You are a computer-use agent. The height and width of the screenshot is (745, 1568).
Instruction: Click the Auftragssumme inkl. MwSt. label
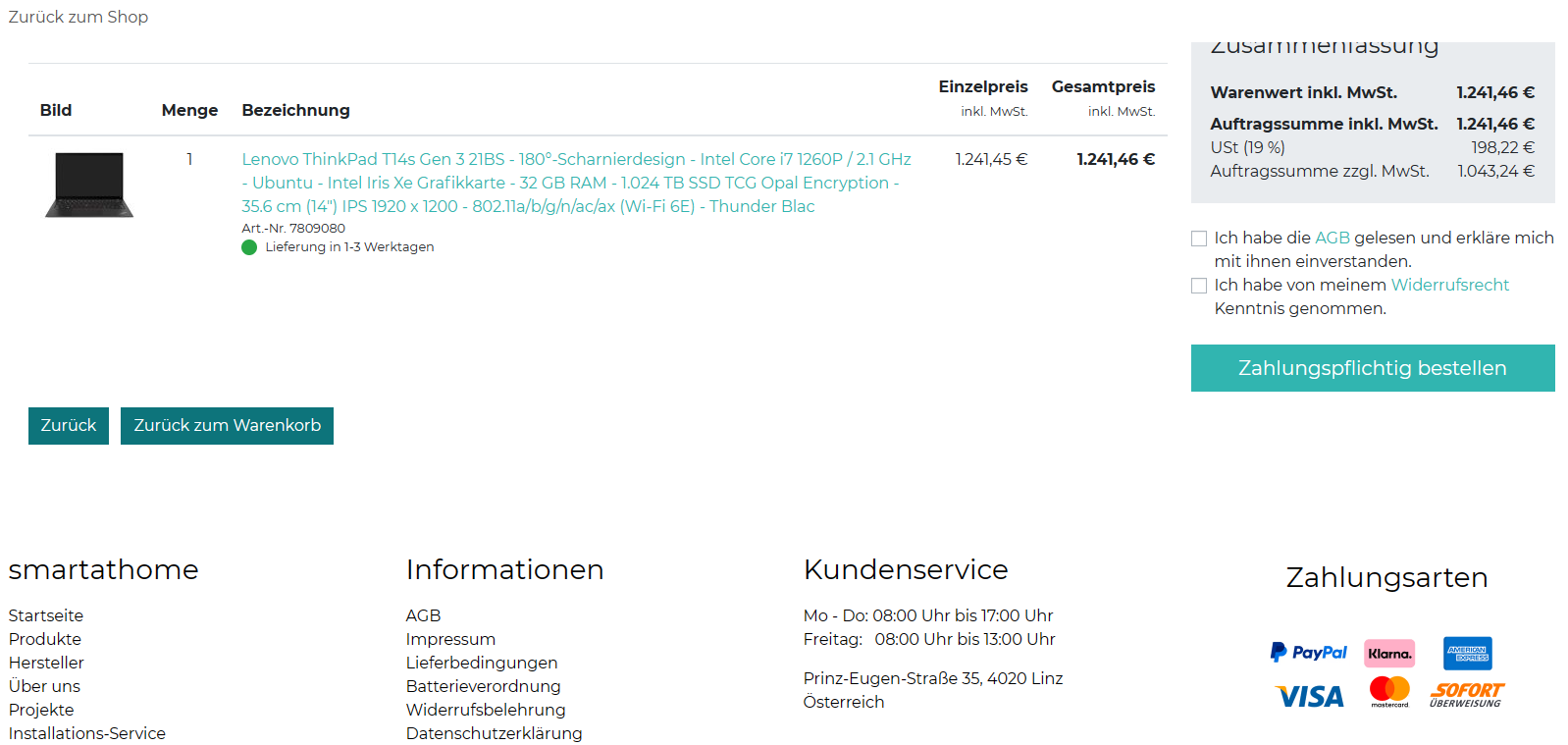point(1325,124)
